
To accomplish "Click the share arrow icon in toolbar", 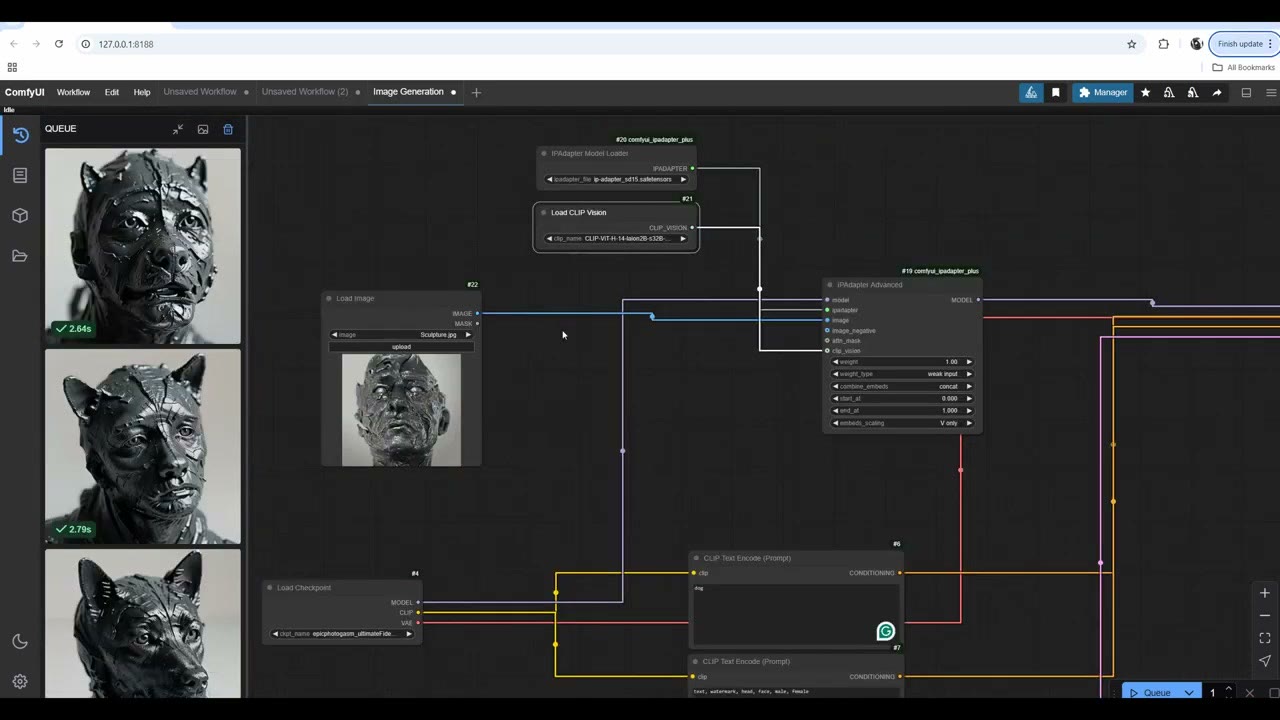I will [1217, 92].
